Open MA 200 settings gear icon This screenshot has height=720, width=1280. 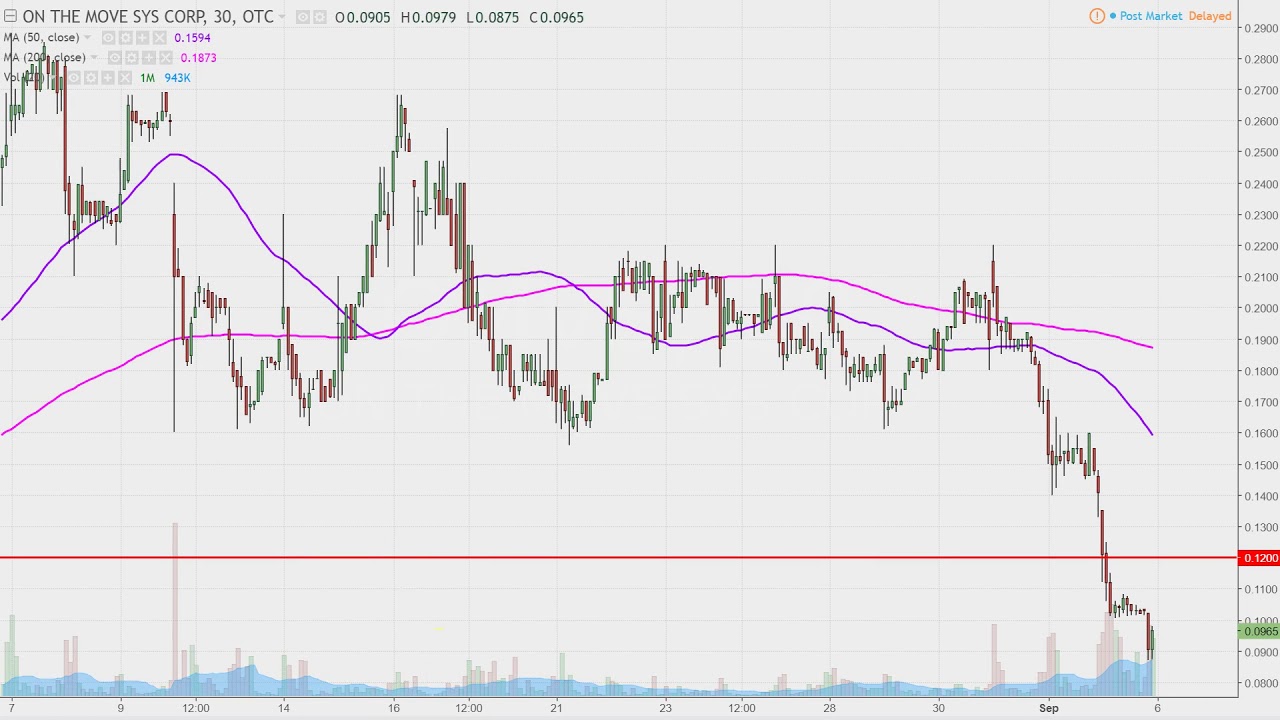click(x=131, y=58)
